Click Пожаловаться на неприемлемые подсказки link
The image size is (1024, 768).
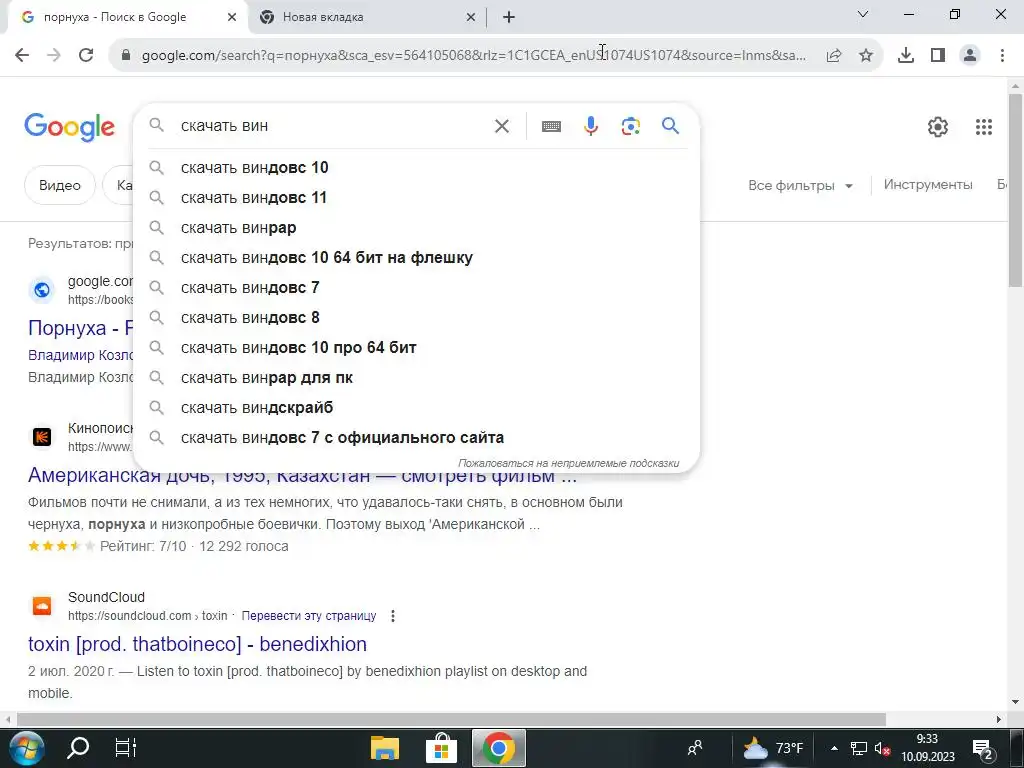(x=568, y=463)
